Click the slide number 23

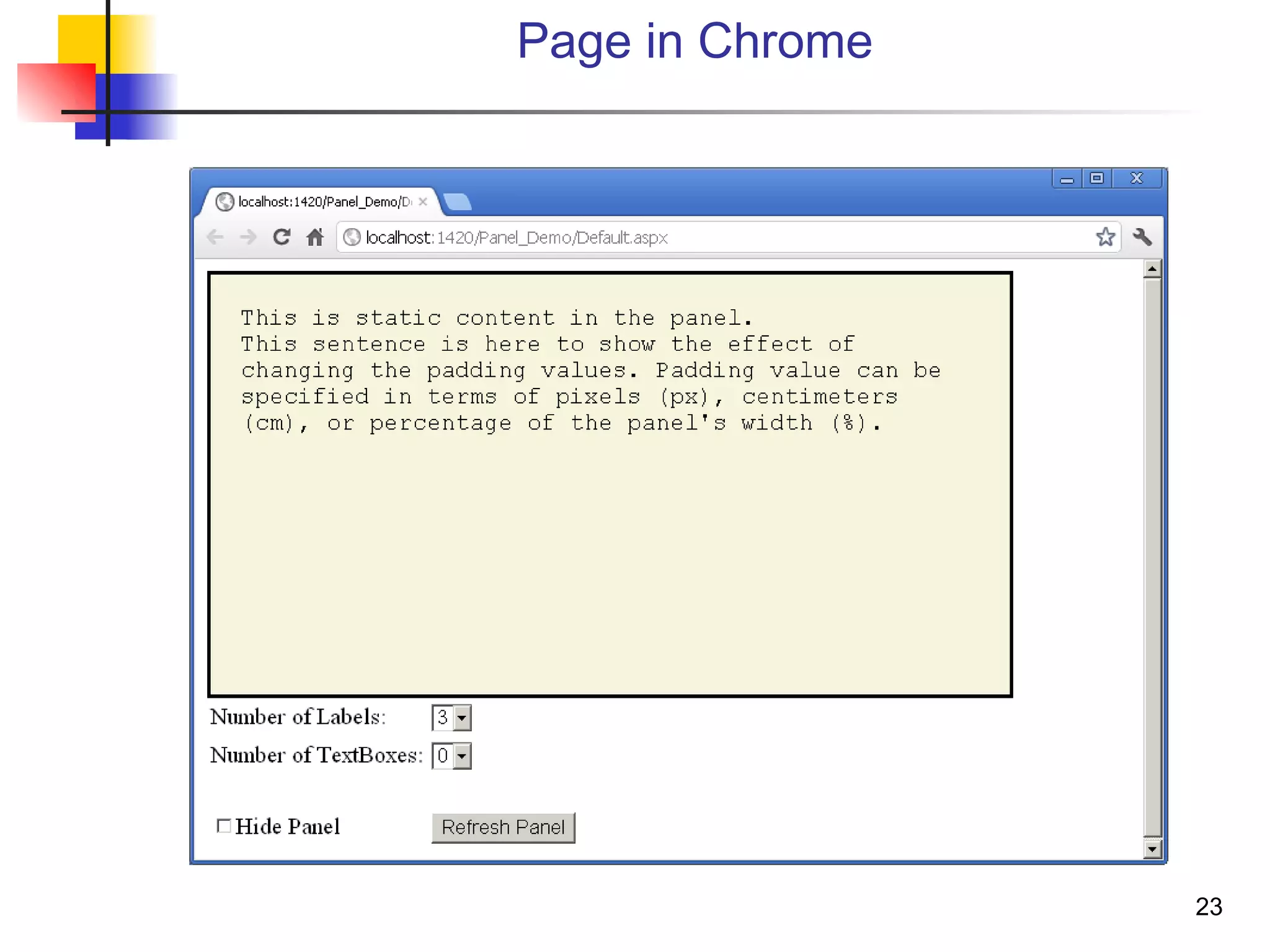[x=1209, y=907]
